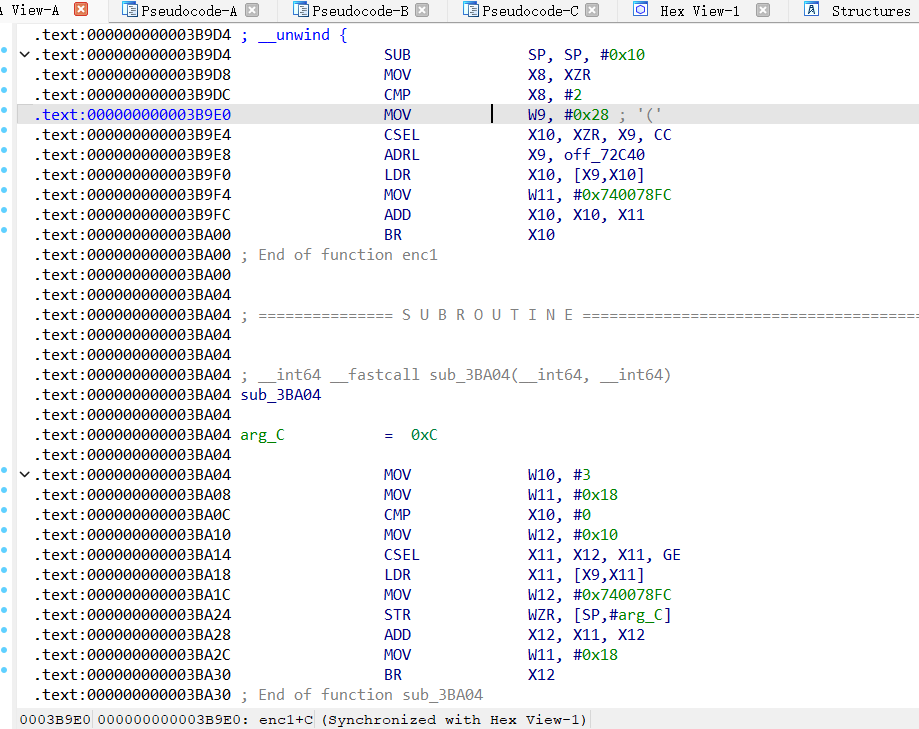Viewport: 919px width, 729px height.
Task: Click the BR X10 instruction
Action: coord(469,235)
